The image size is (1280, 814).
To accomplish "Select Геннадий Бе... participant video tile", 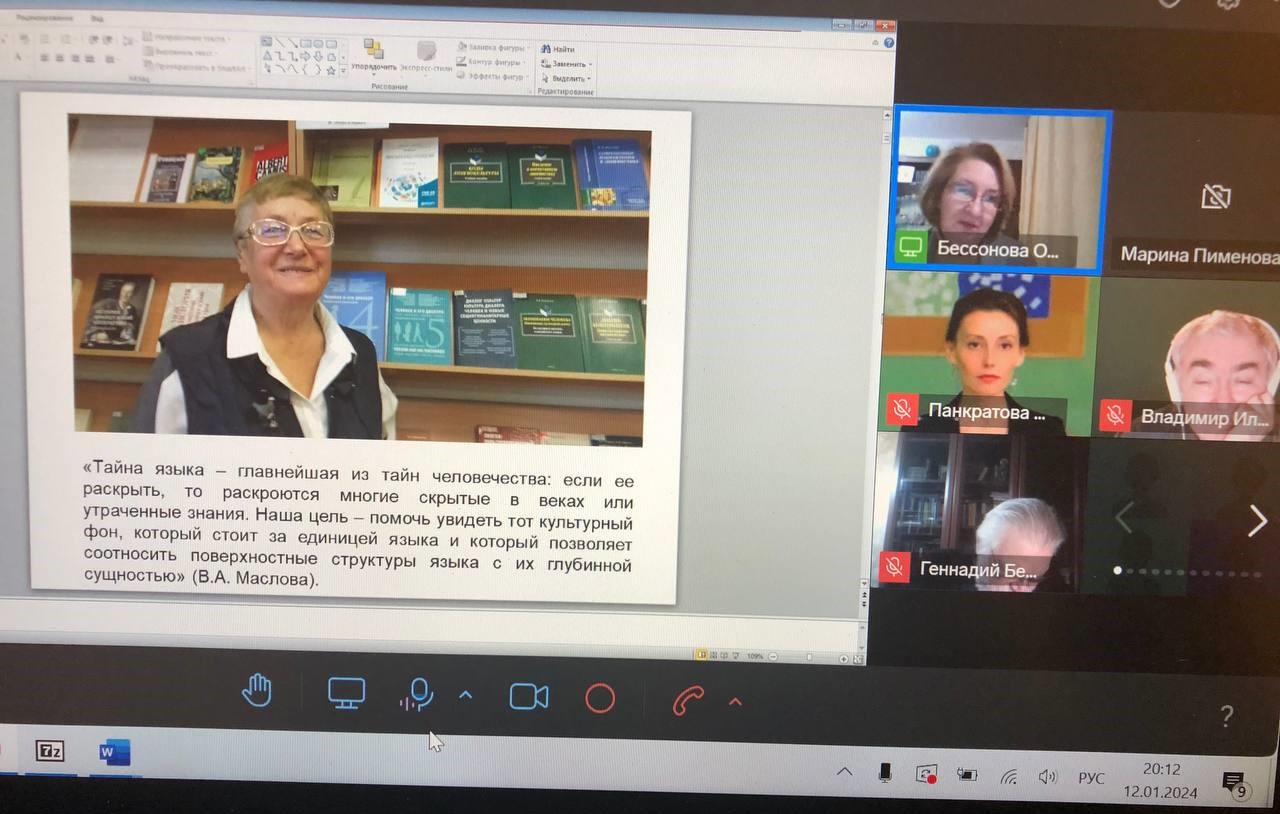I will (x=982, y=512).
